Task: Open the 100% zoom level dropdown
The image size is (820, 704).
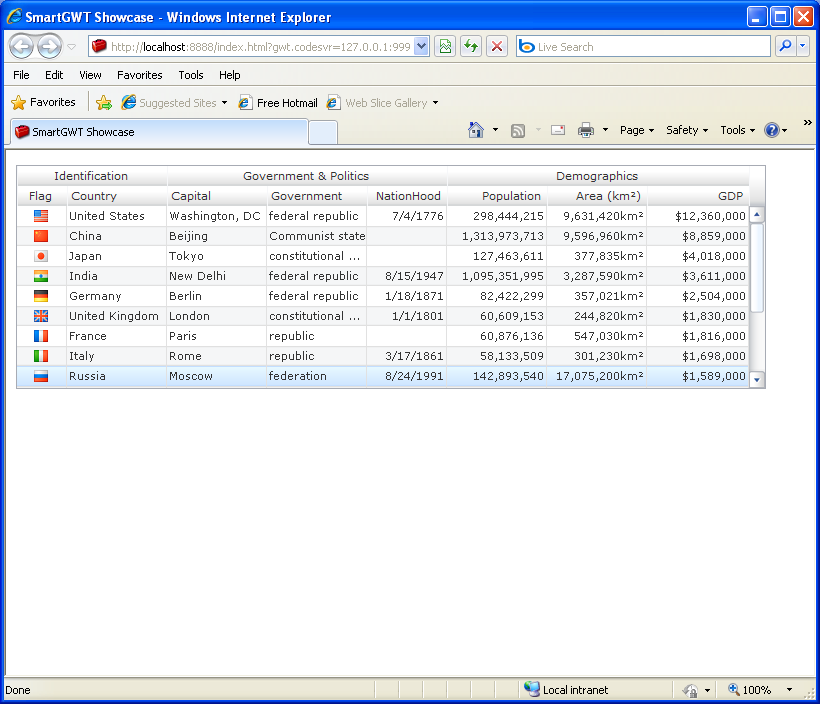Action: click(789, 690)
